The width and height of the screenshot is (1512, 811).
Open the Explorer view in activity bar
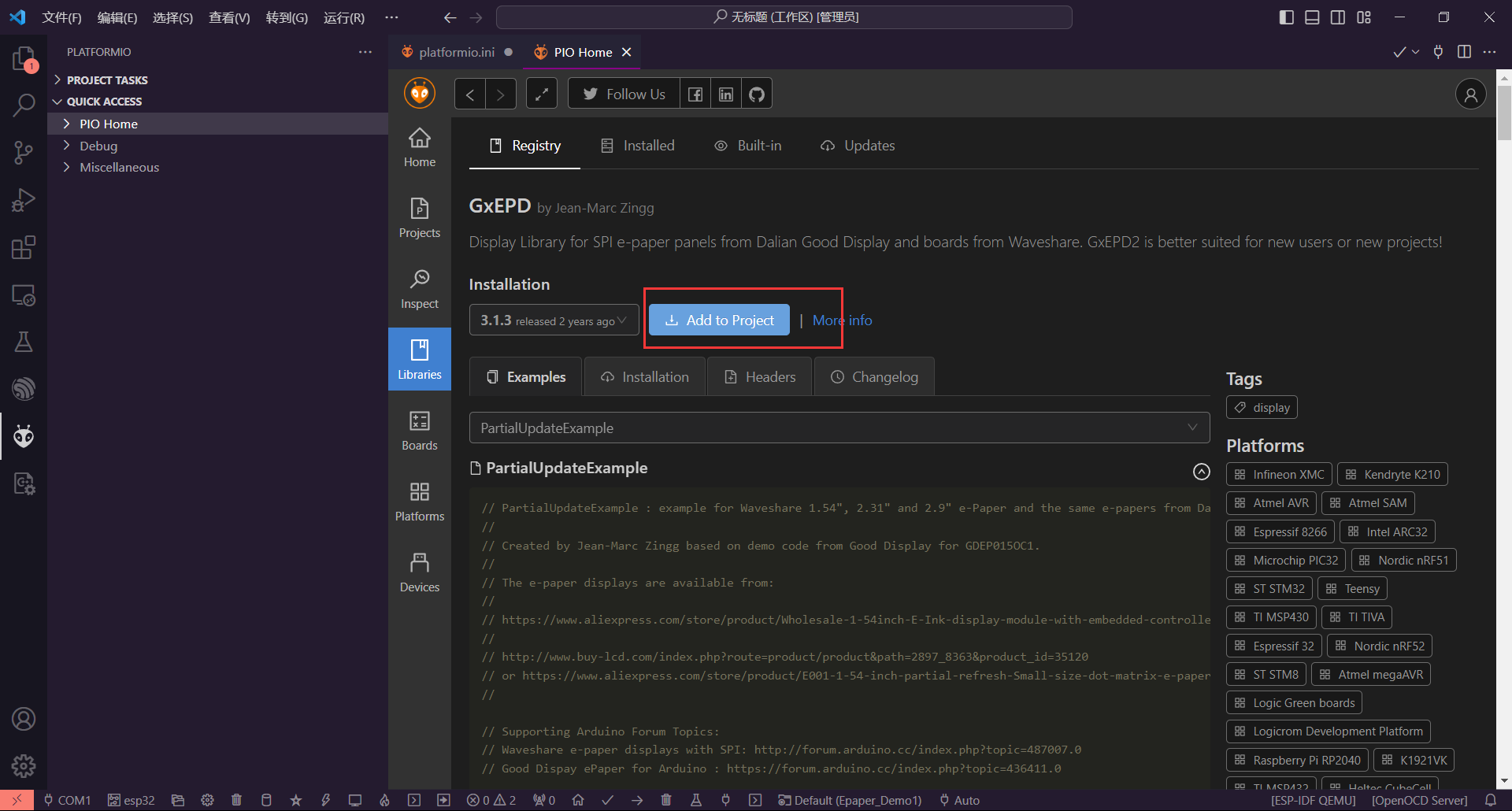pos(24,58)
